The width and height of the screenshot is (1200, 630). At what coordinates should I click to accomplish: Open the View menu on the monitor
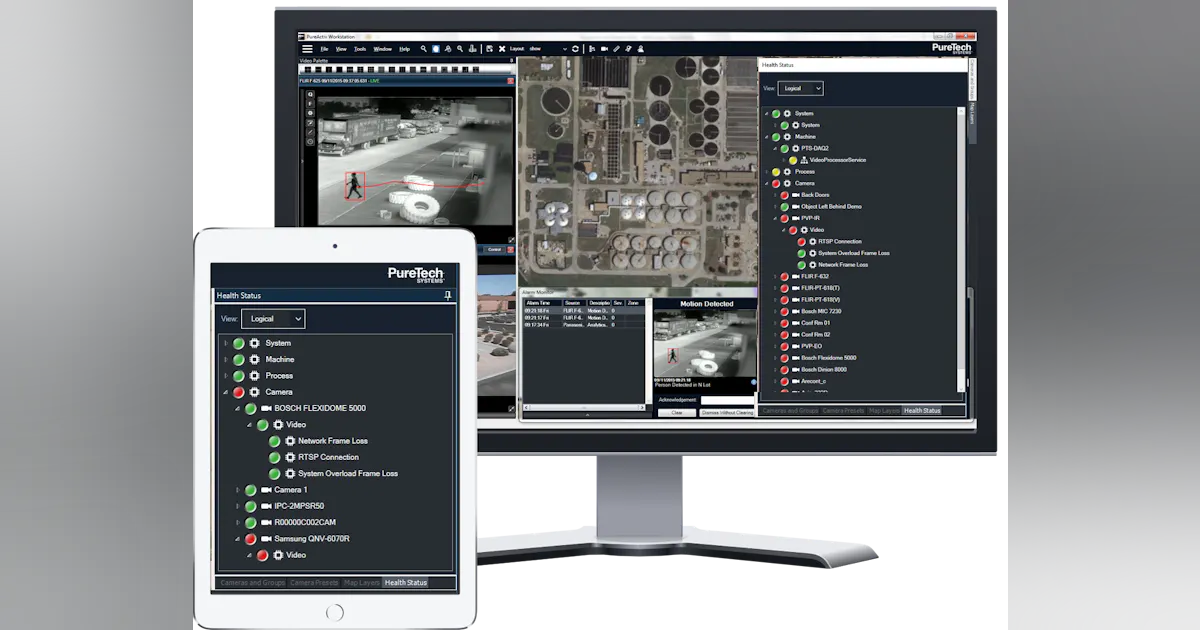[341, 49]
